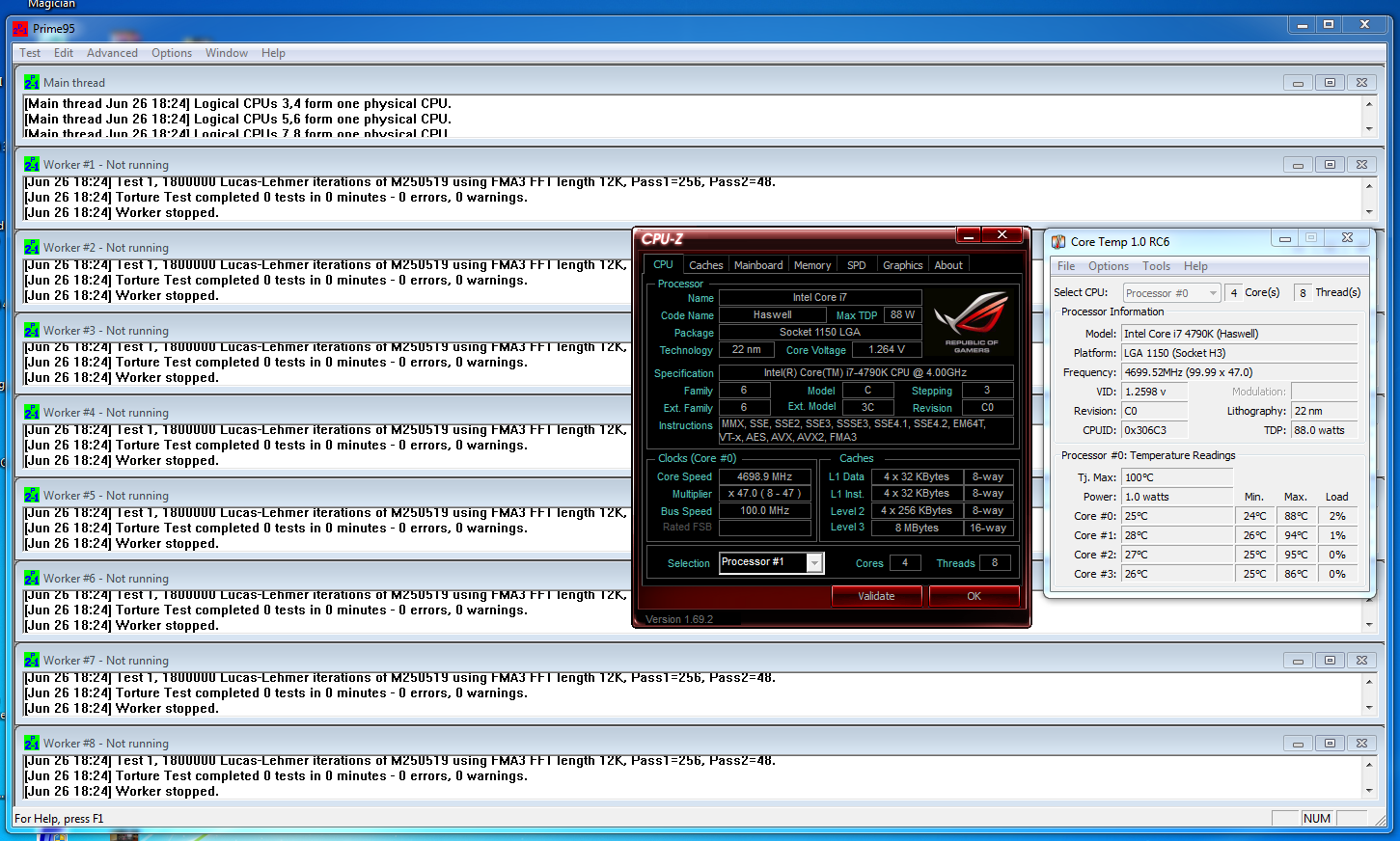
Task: Open the File menu in Core Temp
Action: tap(1066, 266)
